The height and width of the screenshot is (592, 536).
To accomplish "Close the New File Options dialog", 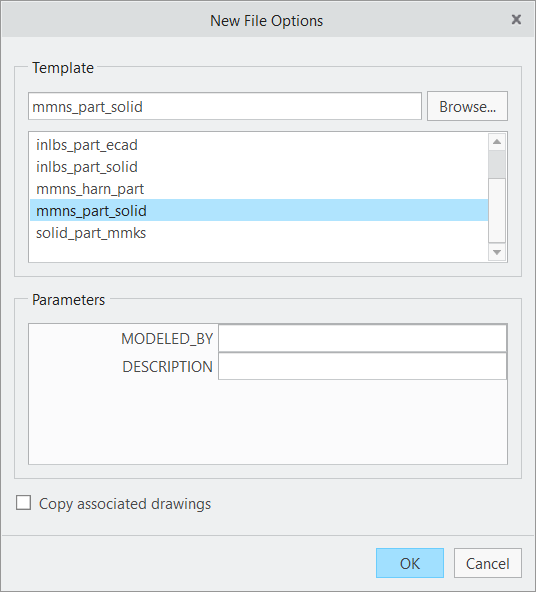I will pos(516,19).
